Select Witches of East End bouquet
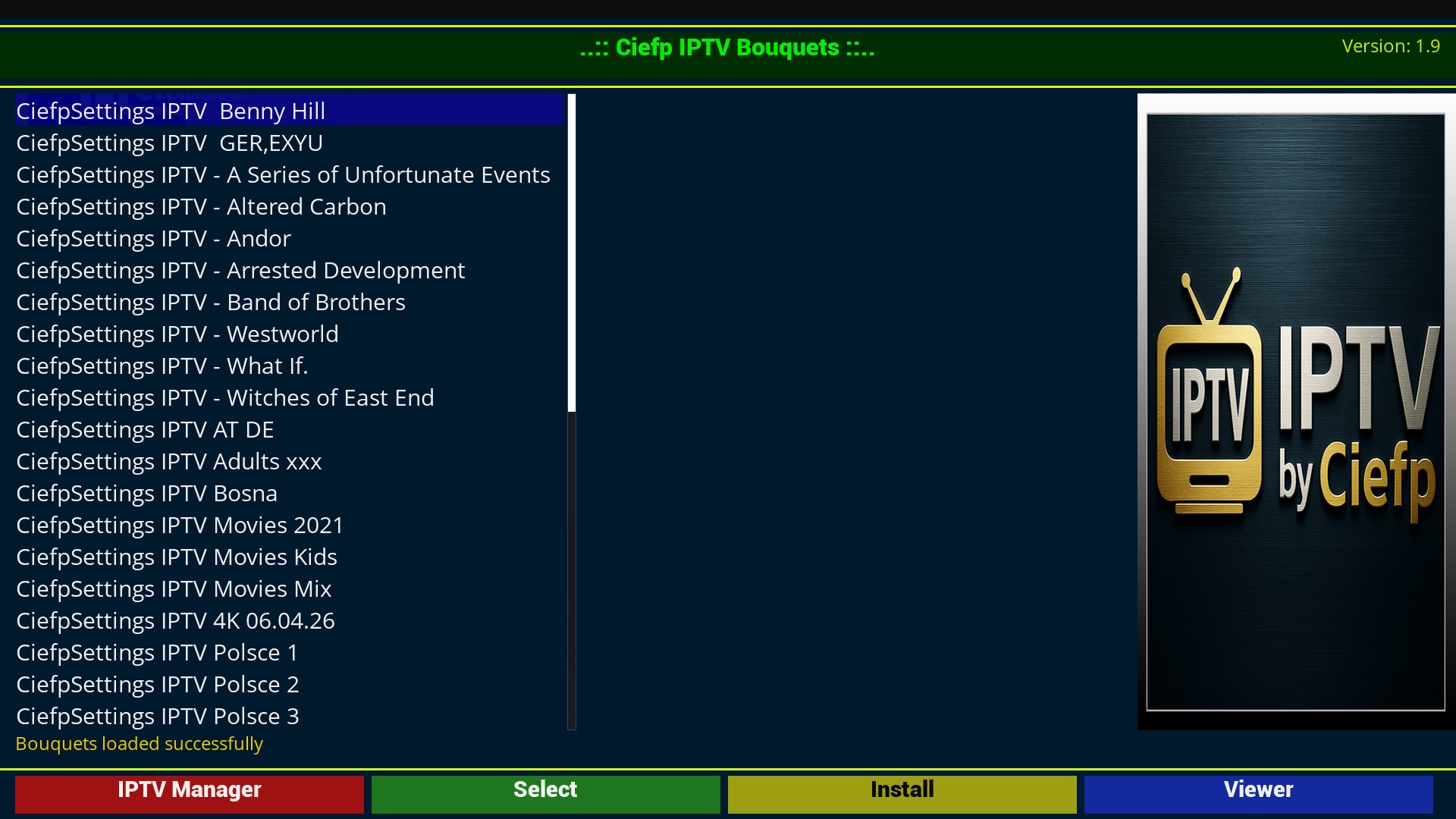 [x=289, y=397]
